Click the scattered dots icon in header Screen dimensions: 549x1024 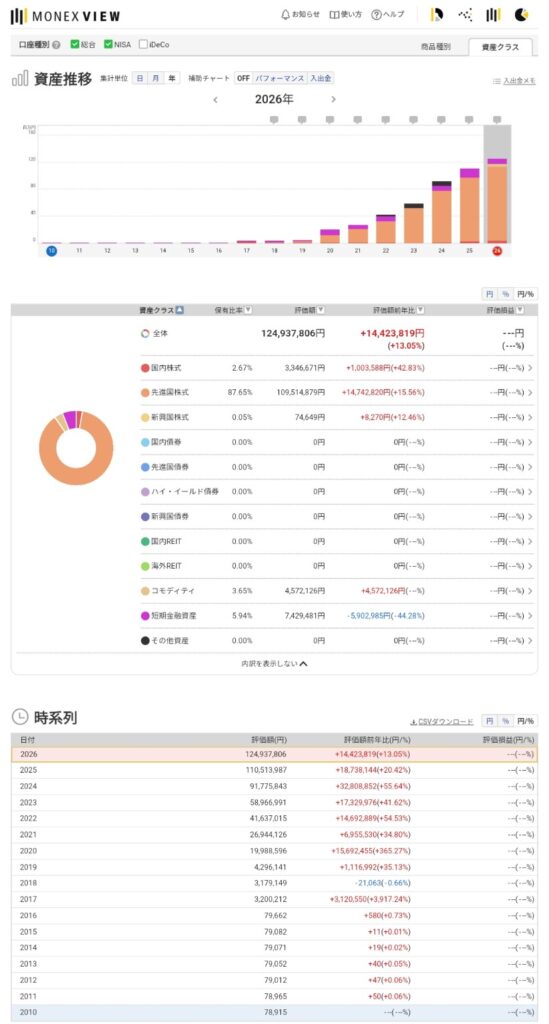(x=465, y=14)
